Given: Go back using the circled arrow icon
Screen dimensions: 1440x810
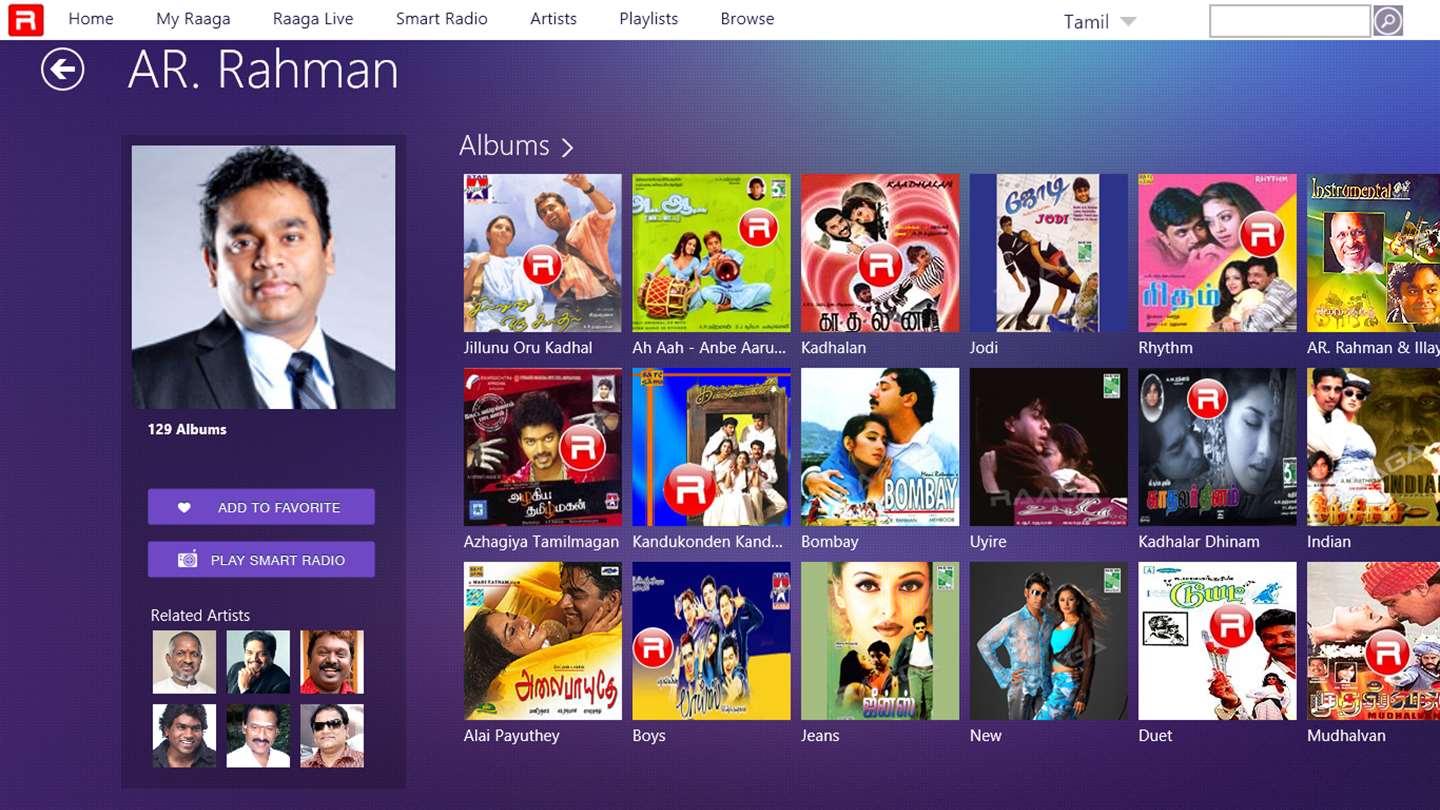Looking at the screenshot, I should pos(62,69).
